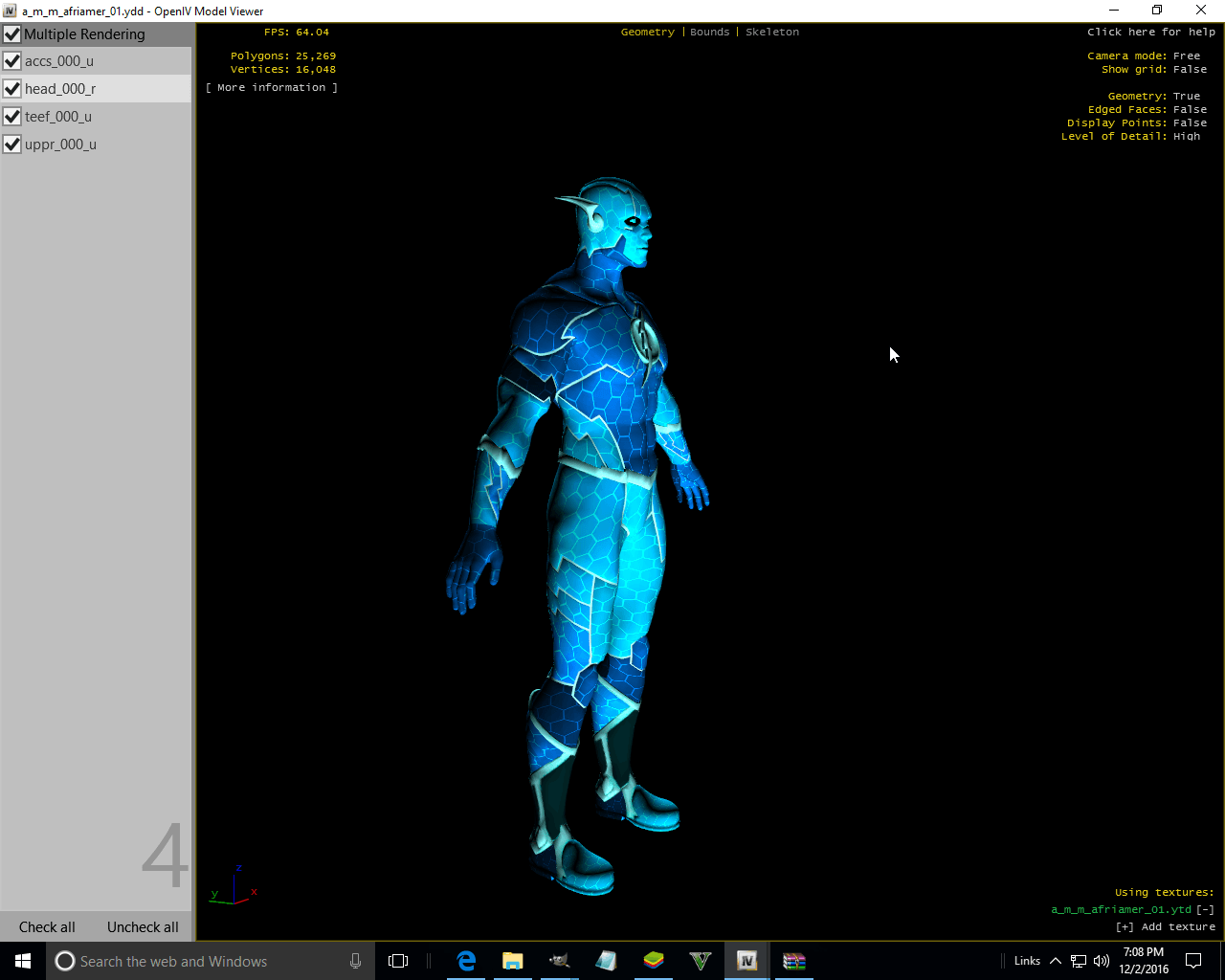
Task: Click the Vertices count readout
Action: tap(283, 69)
